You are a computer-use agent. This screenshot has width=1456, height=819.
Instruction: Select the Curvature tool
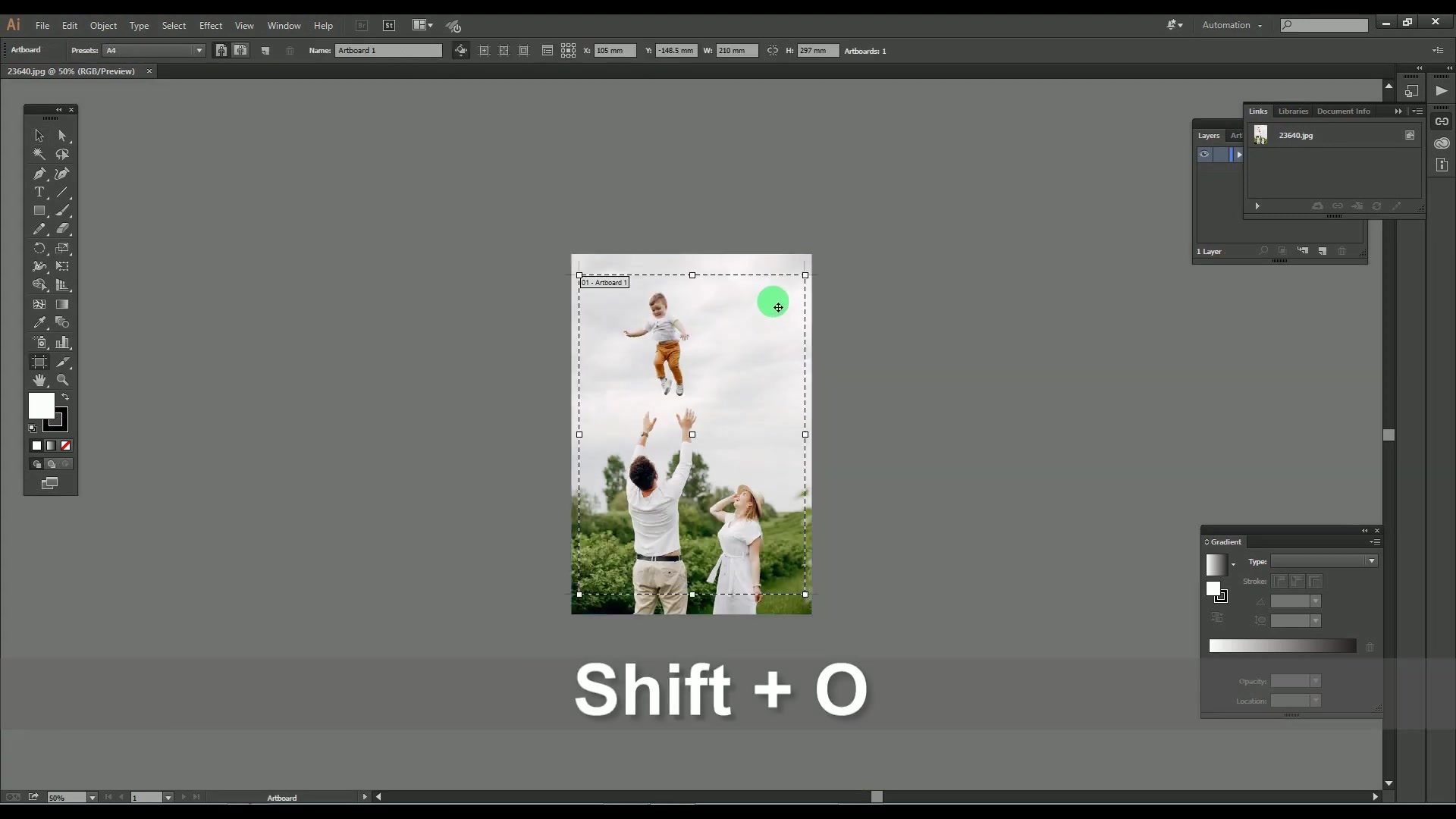point(62,174)
